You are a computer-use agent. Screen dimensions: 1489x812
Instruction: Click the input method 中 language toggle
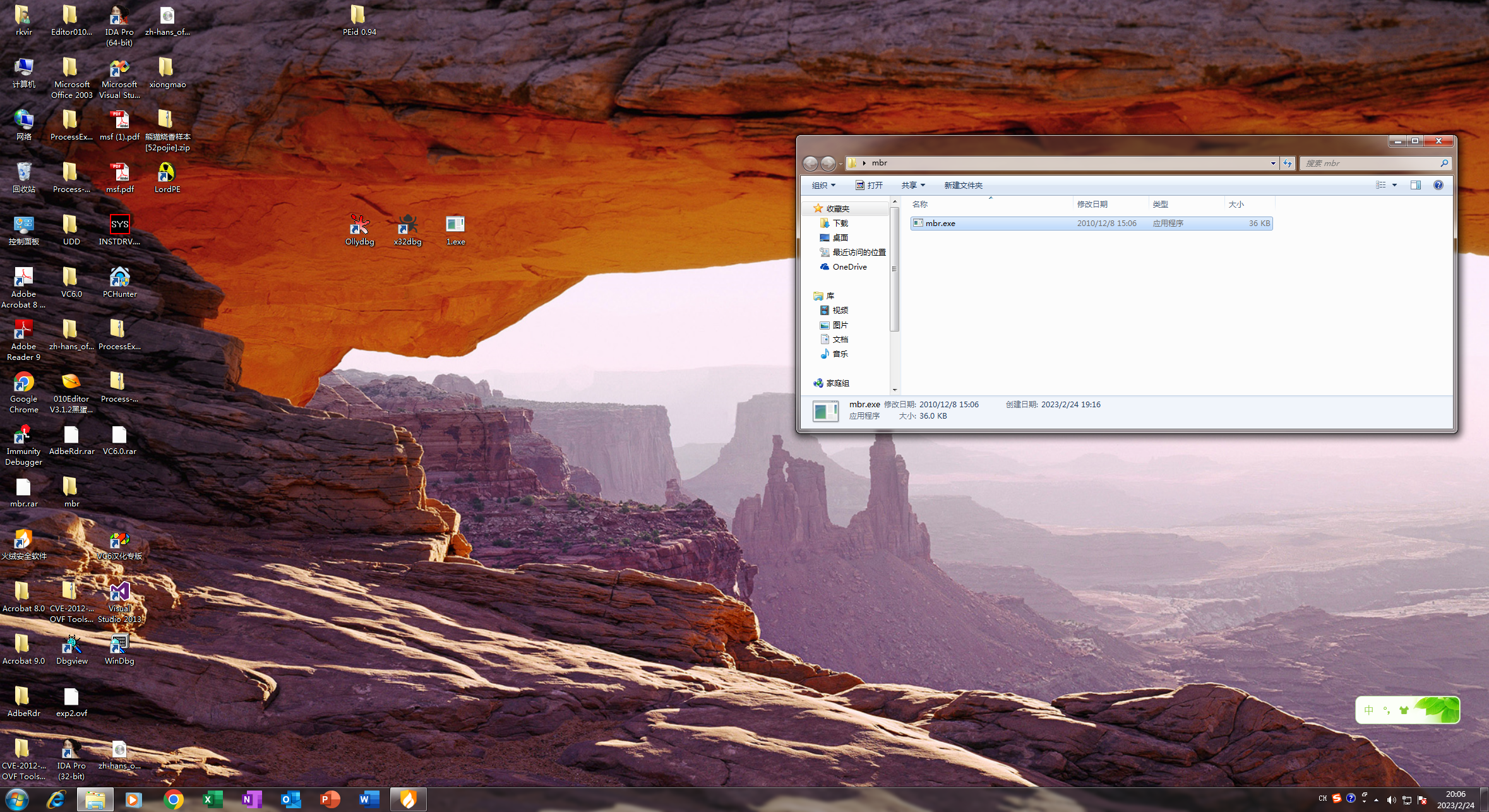(x=1368, y=710)
